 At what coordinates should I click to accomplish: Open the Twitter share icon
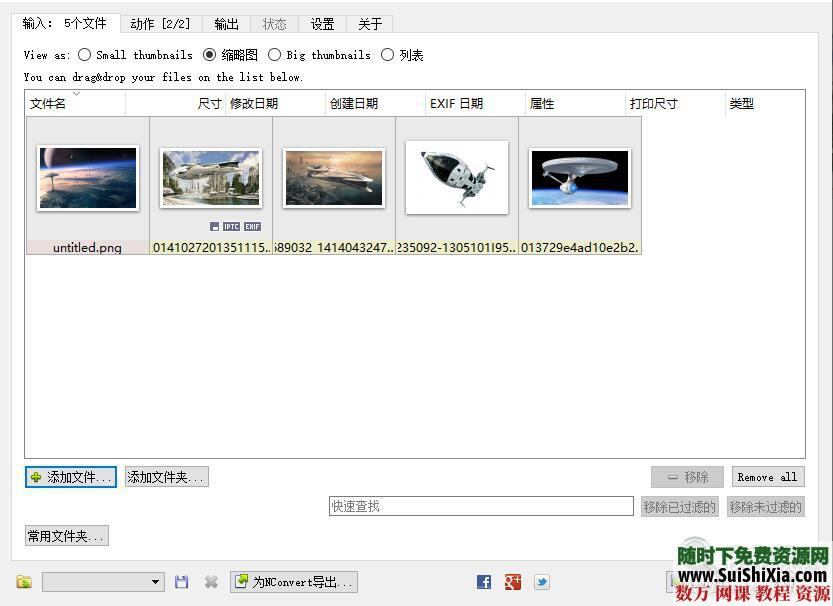click(541, 582)
